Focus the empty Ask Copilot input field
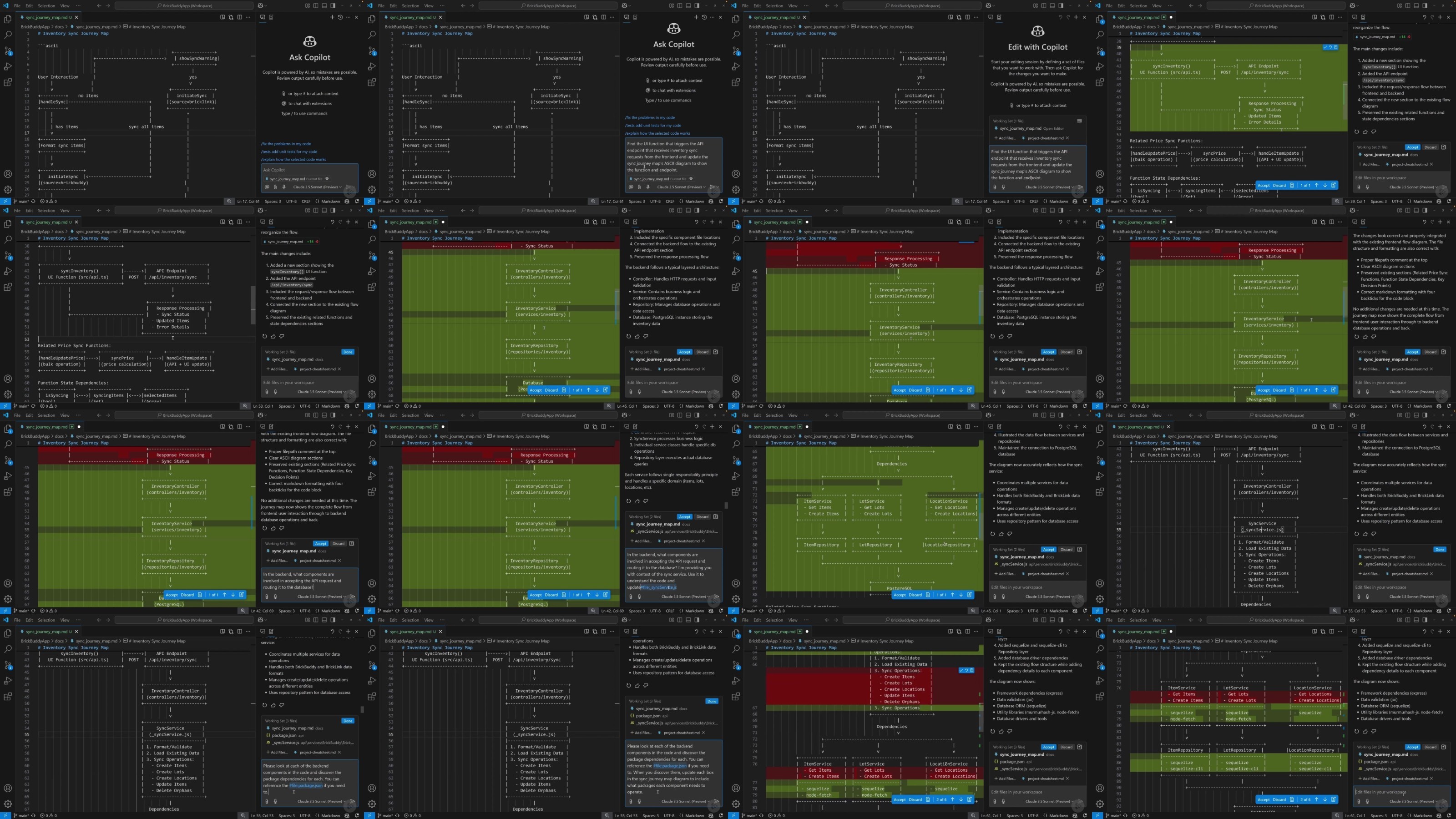 (x=310, y=170)
